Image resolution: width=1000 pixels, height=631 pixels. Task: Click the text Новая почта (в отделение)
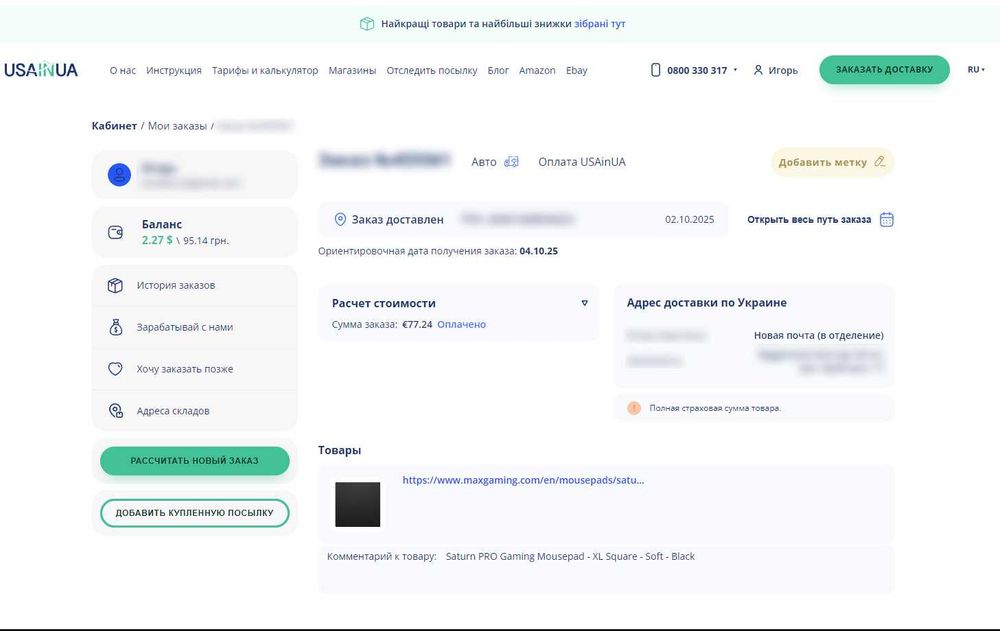click(819, 335)
